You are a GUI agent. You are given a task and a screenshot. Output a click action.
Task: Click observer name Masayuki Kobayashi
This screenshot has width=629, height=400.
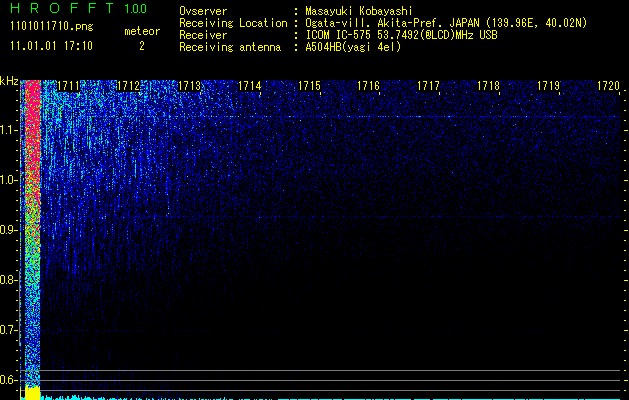coord(359,11)
